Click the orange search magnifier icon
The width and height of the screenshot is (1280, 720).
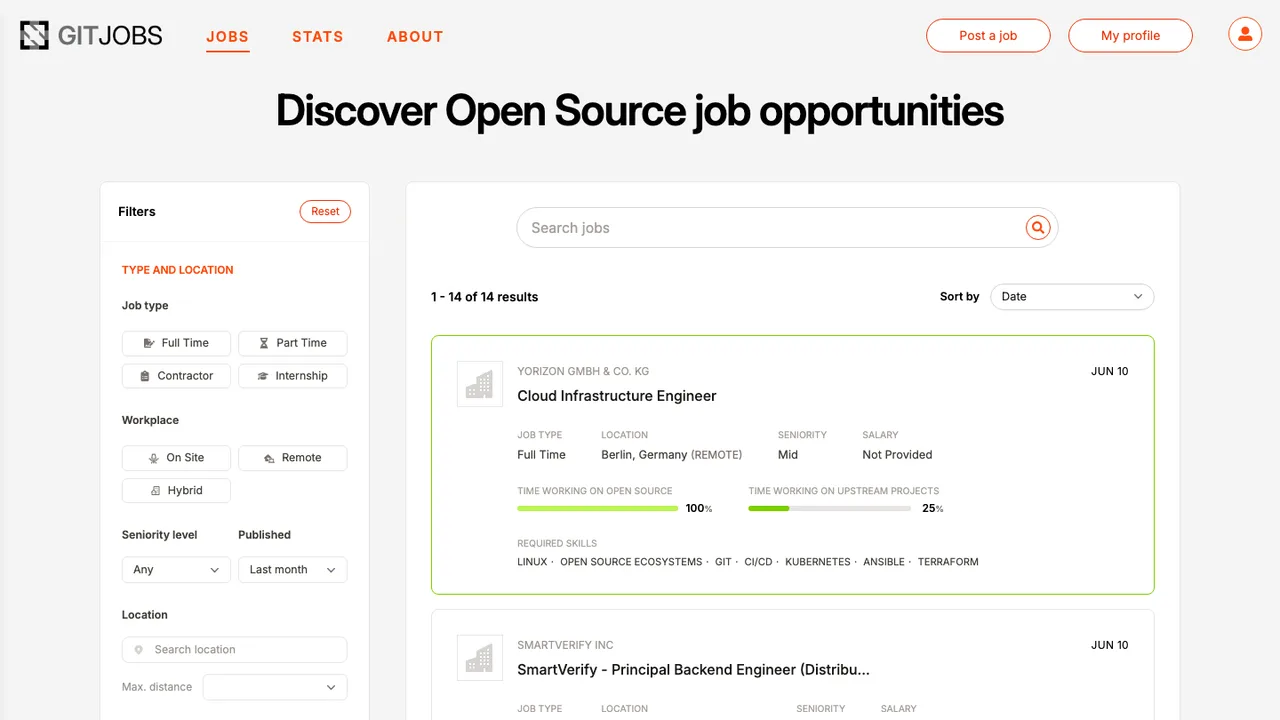pyautogui.click(x=1038, y=228)
